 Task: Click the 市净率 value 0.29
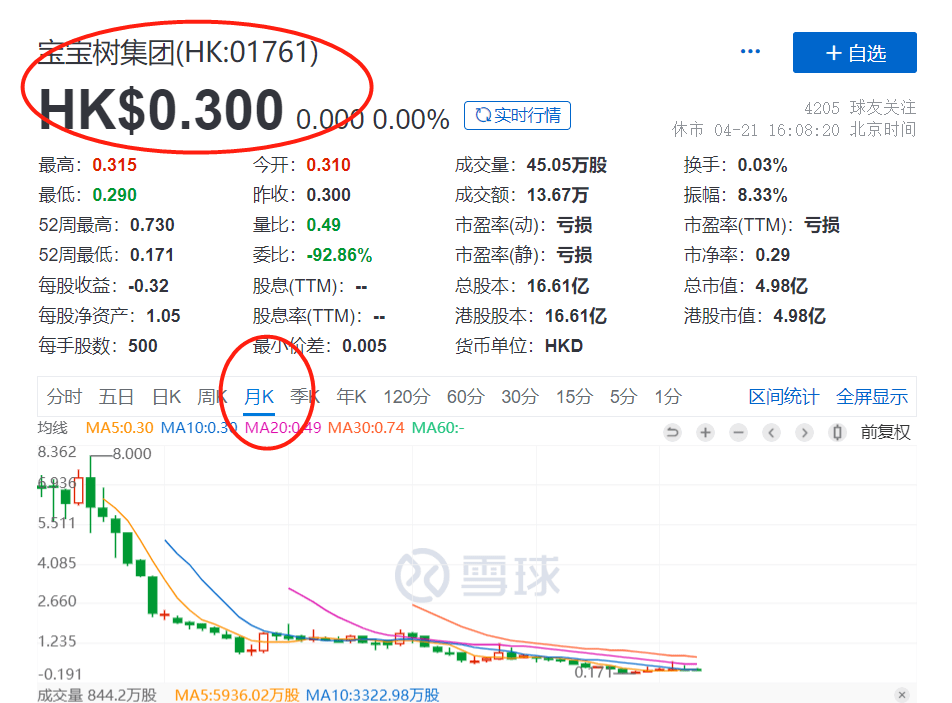772,255
